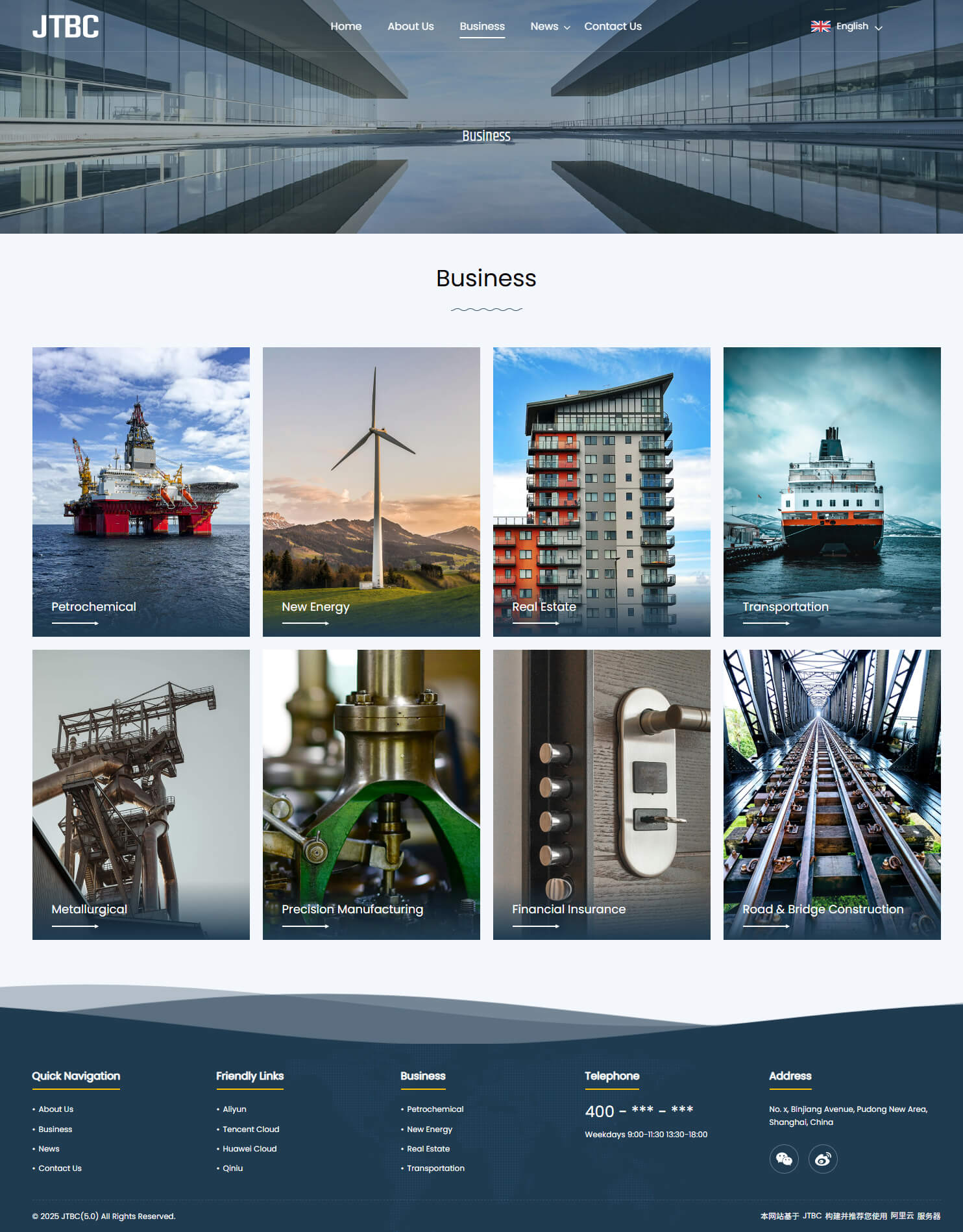Click the 阿里云 link in footer
The width and height of the screenshot is (963, 1232).
(902, 1216)
